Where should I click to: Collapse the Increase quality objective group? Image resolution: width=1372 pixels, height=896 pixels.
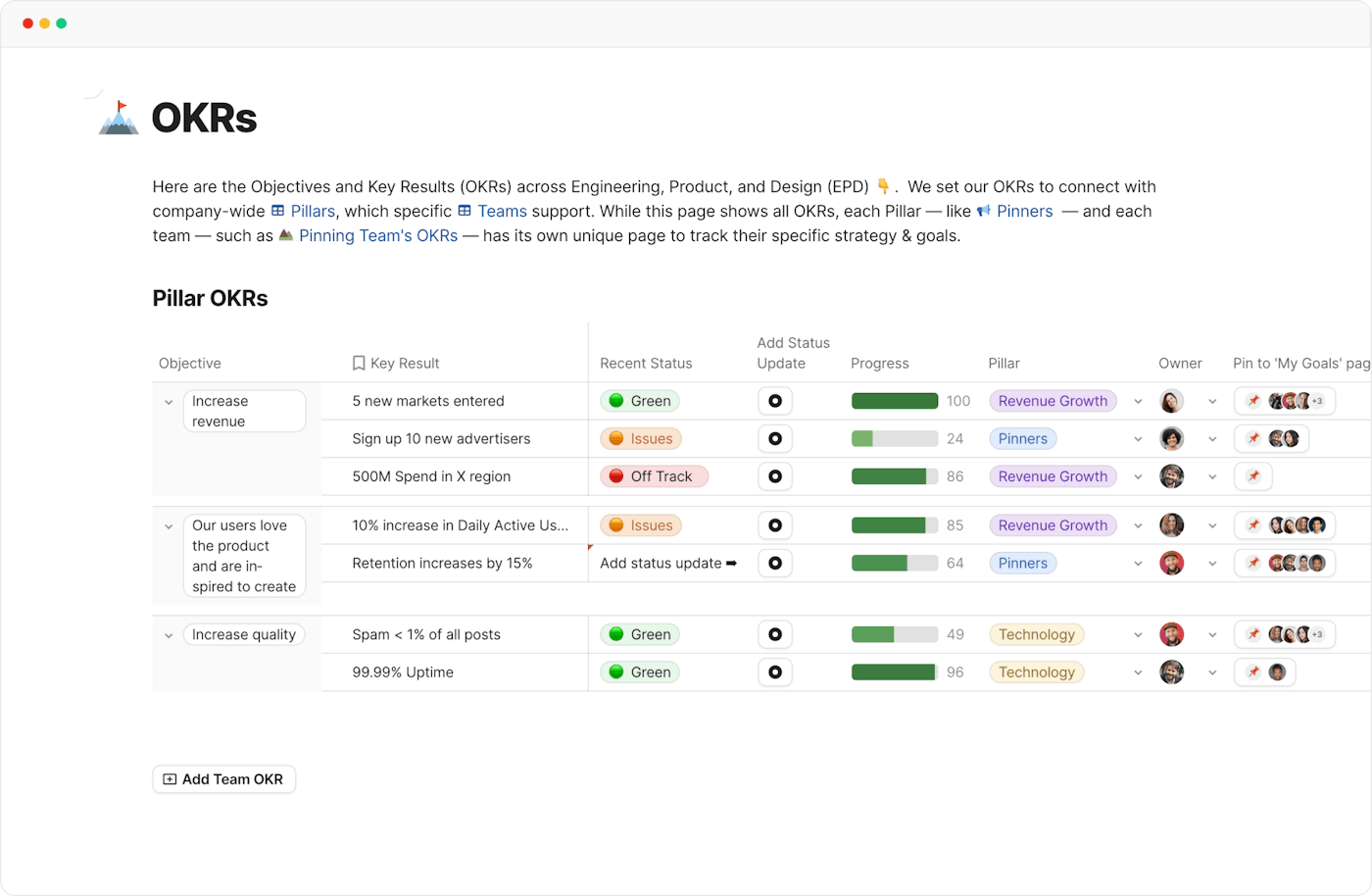(x=169, y=635)
